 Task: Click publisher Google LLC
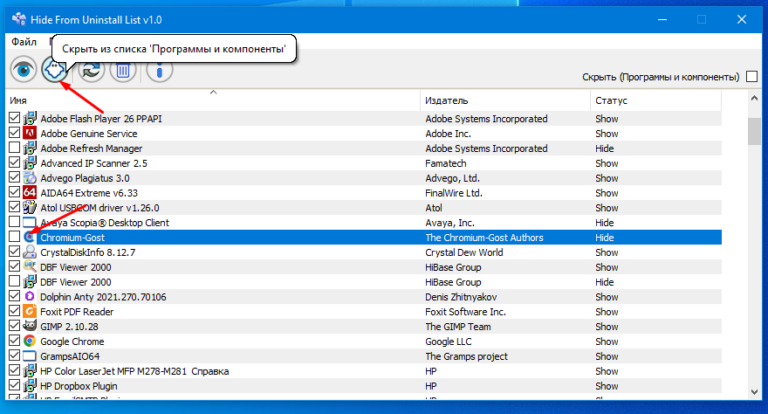448,341
